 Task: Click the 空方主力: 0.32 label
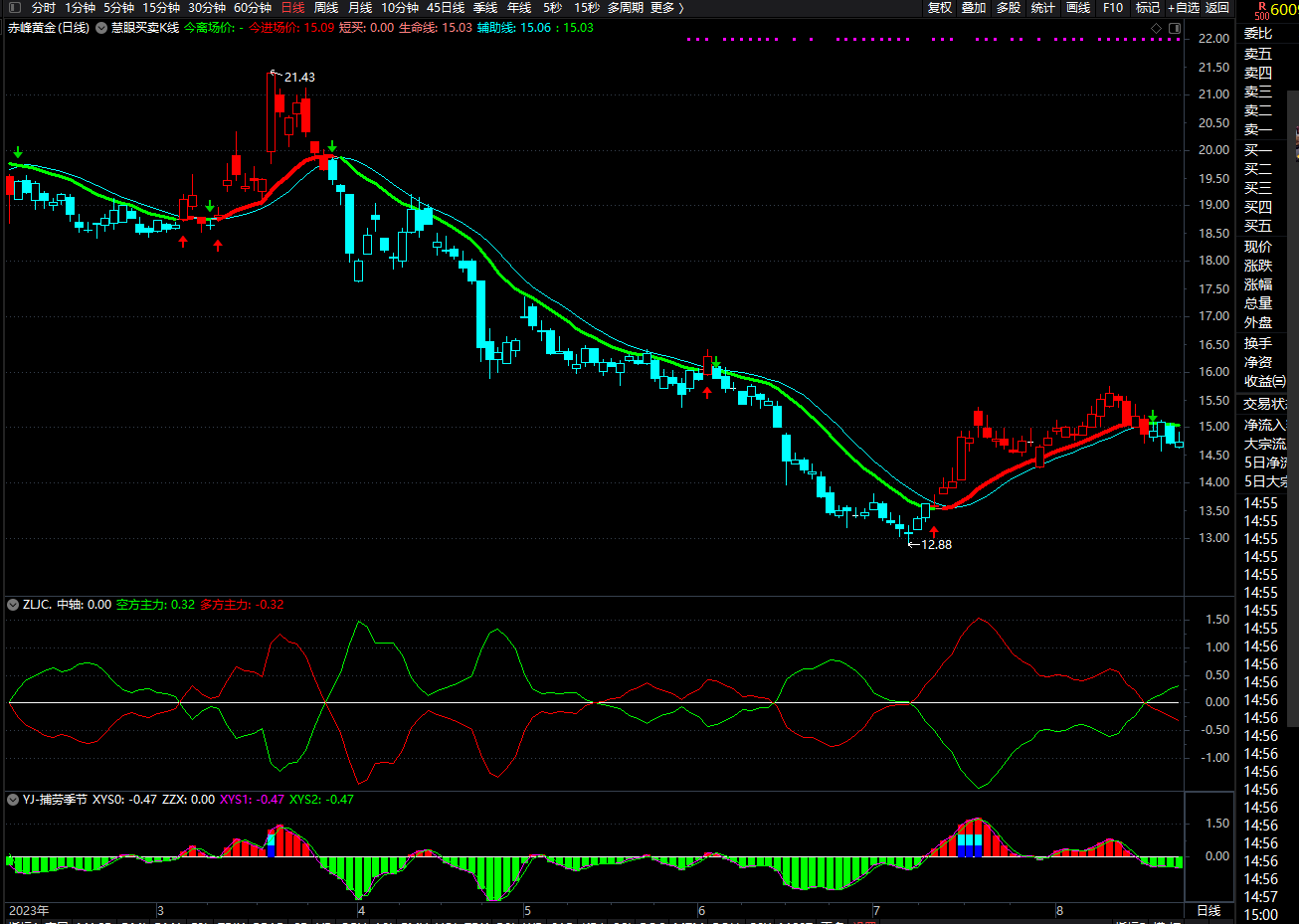coord(155,604)
